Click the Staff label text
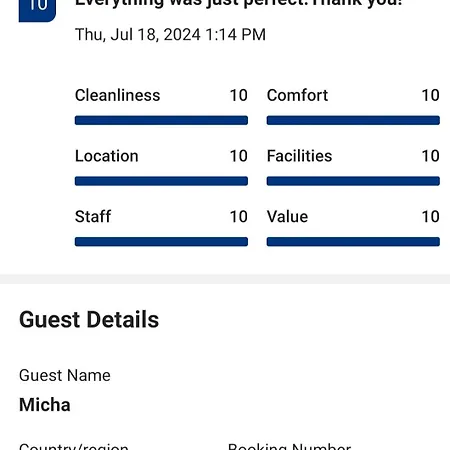The width and height of the screenshot is (450, 450). point(93,217)
